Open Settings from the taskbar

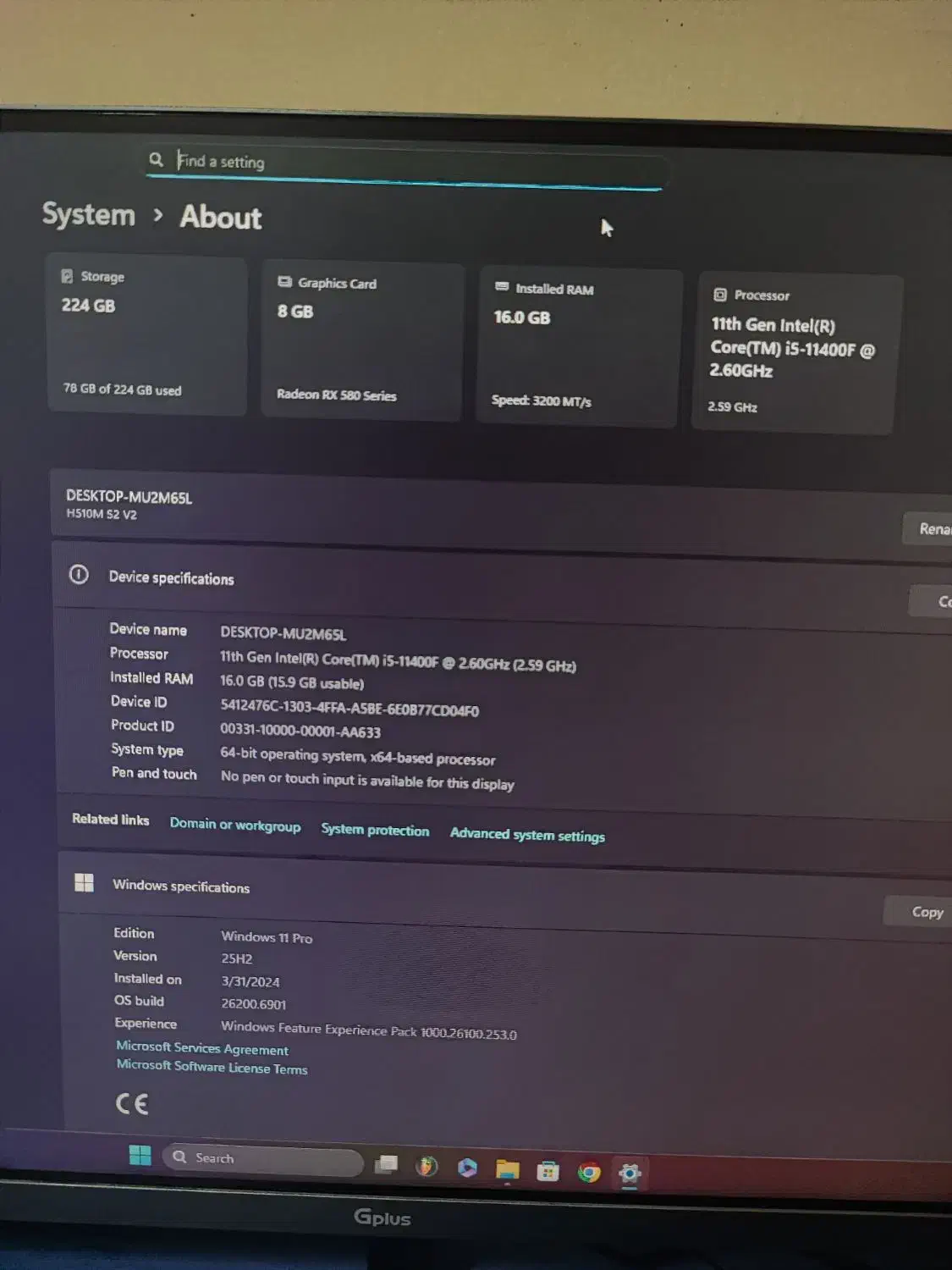tap(630, 1173)
